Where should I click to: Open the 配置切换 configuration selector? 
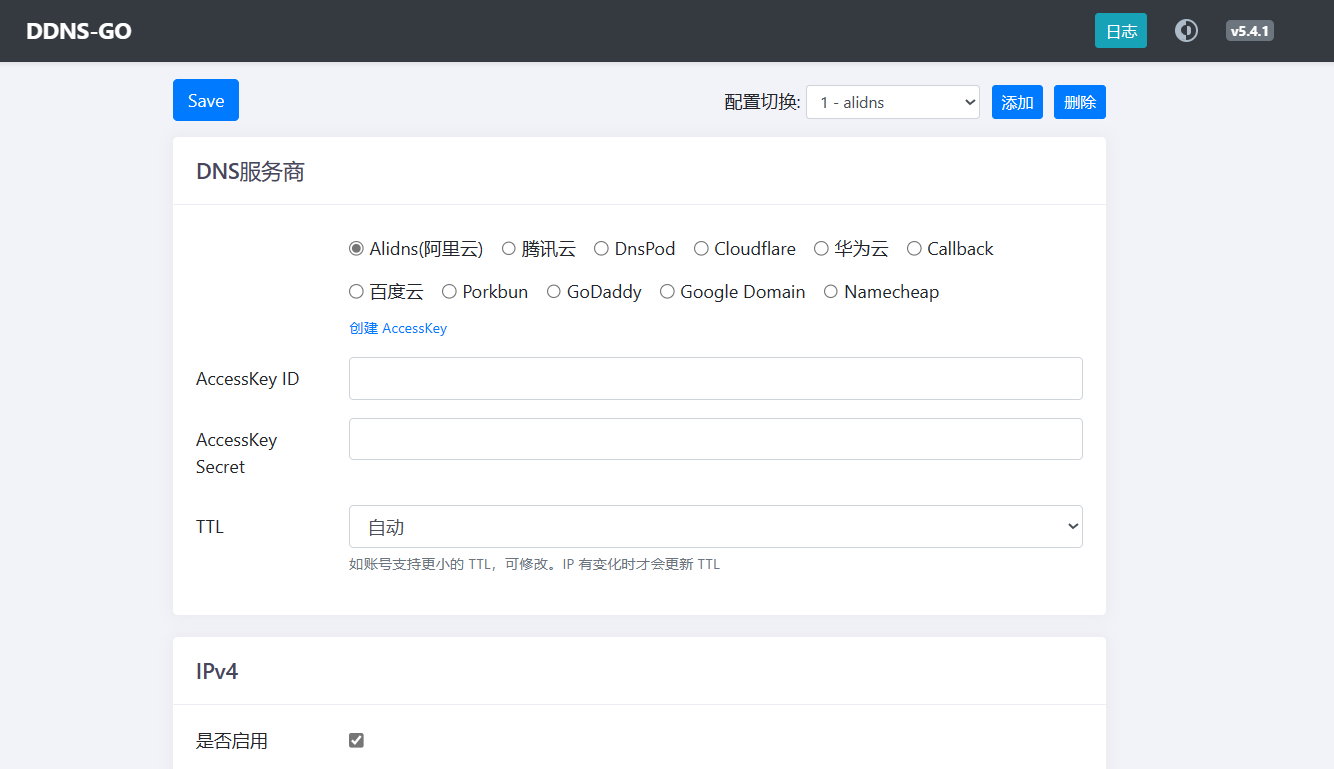tap(892, 101)
